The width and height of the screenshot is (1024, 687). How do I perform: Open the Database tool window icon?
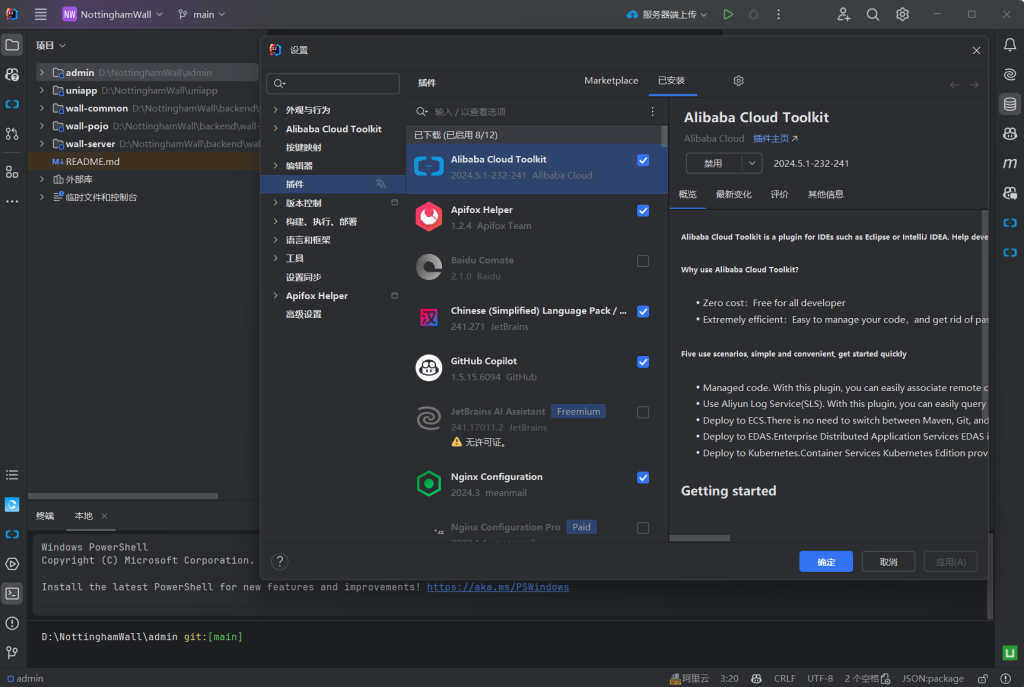[1010, 104]
